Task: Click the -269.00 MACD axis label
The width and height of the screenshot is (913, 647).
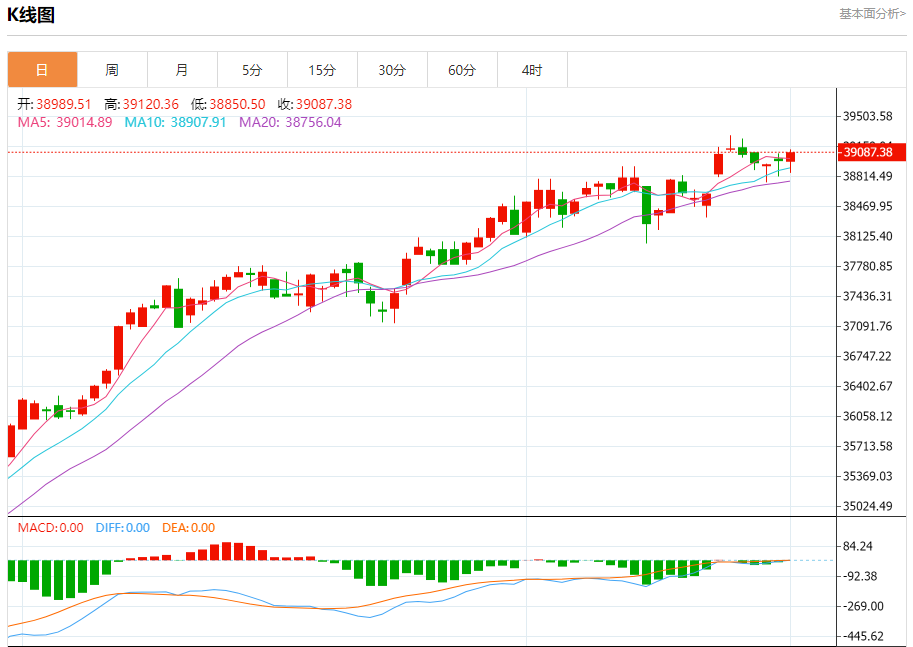Action: click(863, 606)
